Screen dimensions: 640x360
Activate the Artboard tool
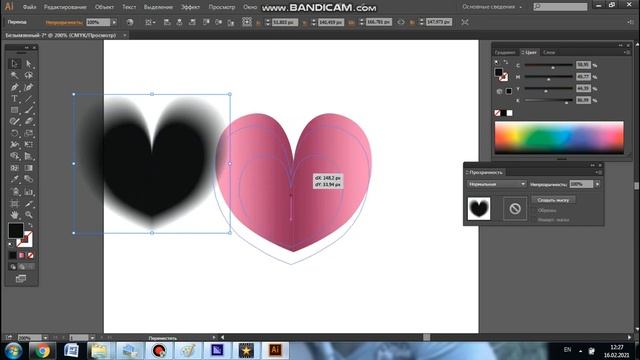pyautogui.click(x=15, y=203)
